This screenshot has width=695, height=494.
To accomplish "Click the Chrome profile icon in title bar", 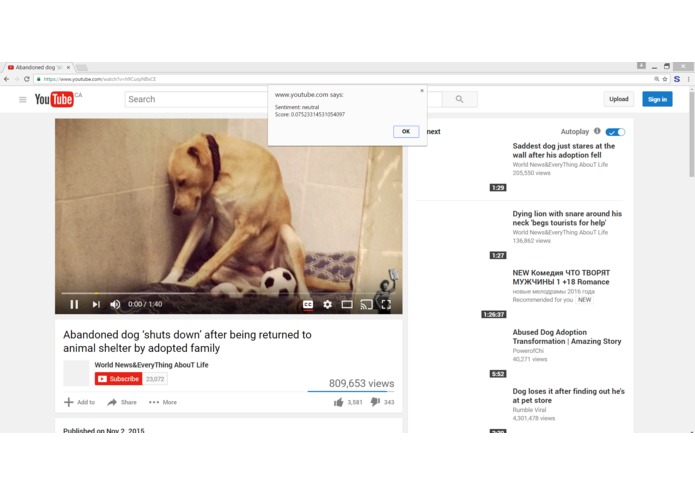I will (641, 66).
